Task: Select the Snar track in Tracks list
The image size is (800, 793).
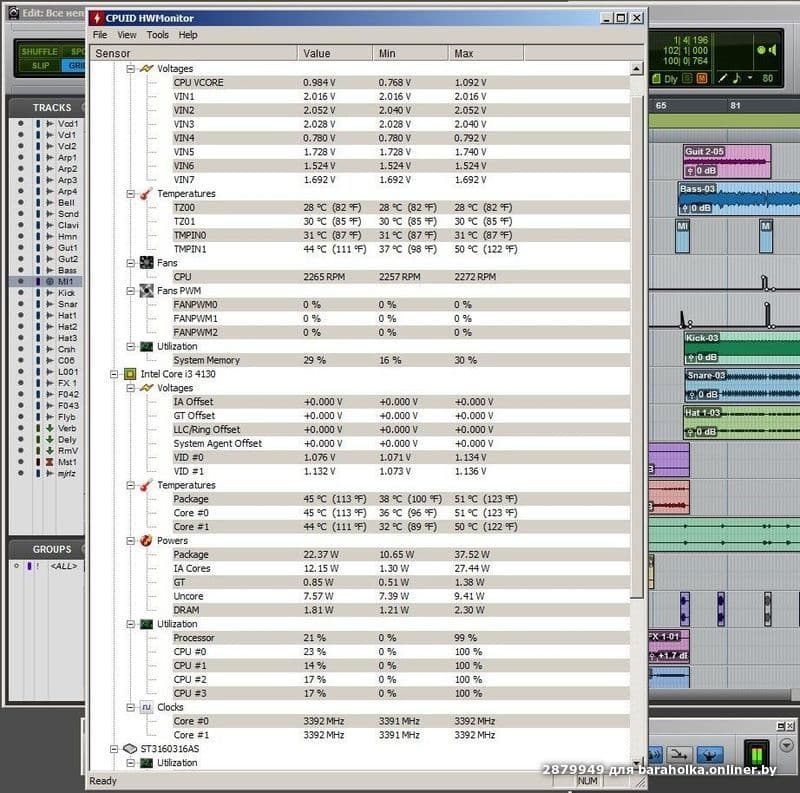Action: (x=67, y=304)
